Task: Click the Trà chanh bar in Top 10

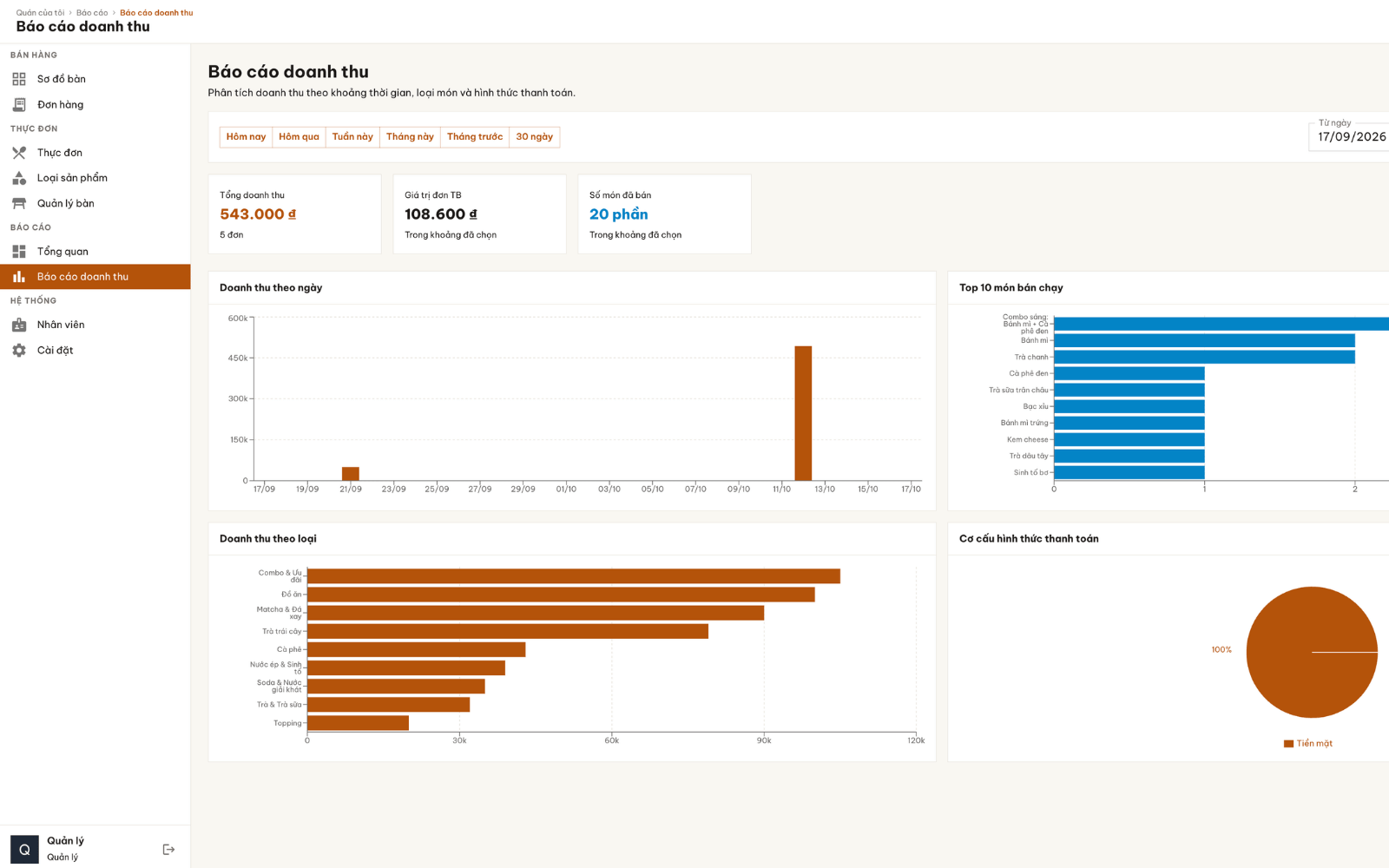Action: coord(1204,357)
